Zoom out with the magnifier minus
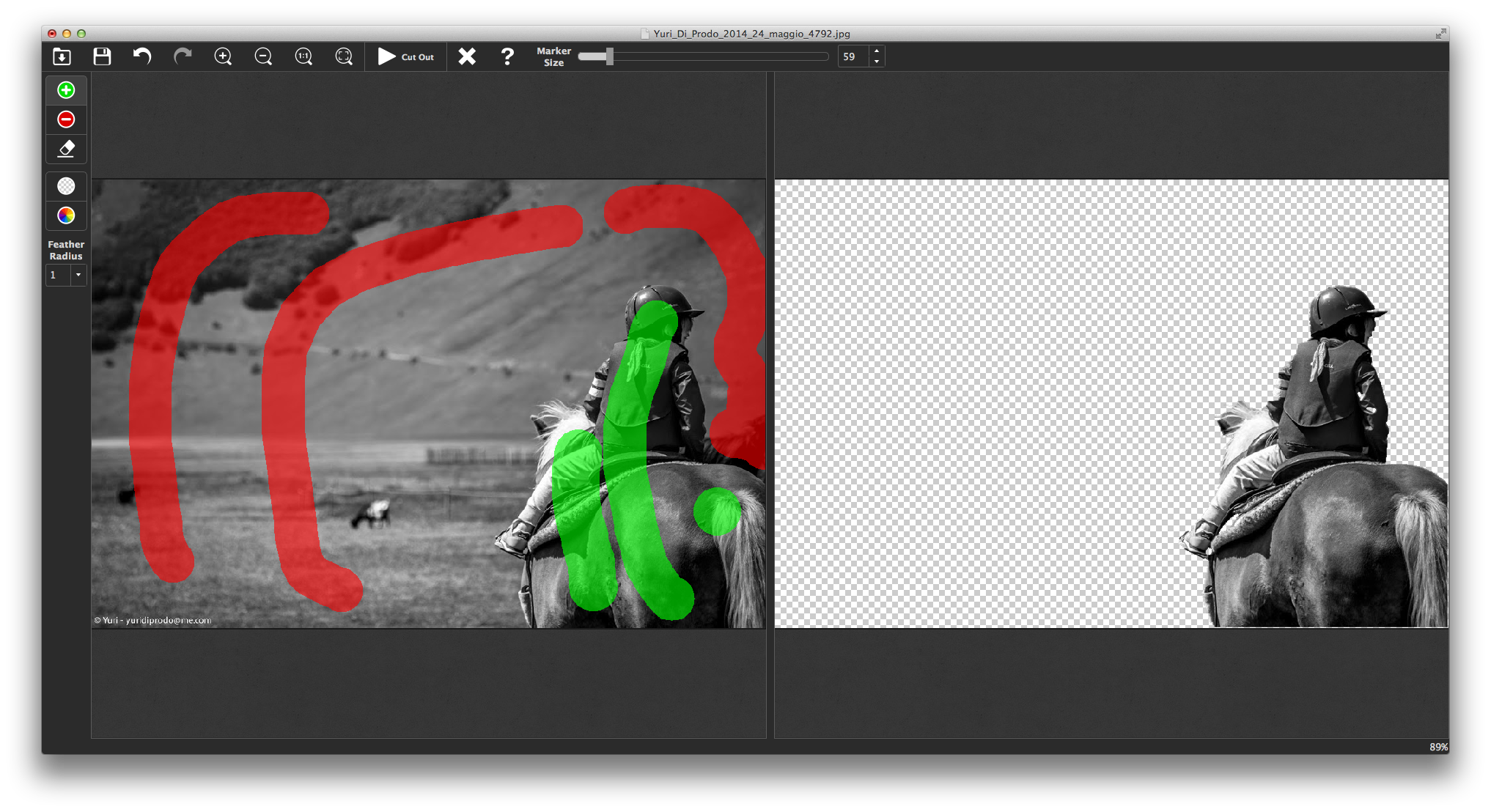 tap(263, 56)
